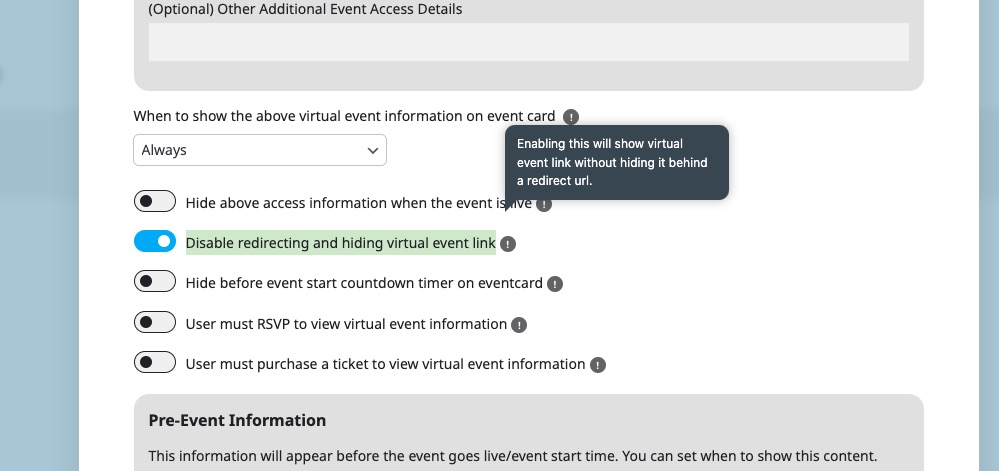This screenshot has width=999, height=471.
Task: Click info icon after 'Hide above access information'
Action: (544, 204)
